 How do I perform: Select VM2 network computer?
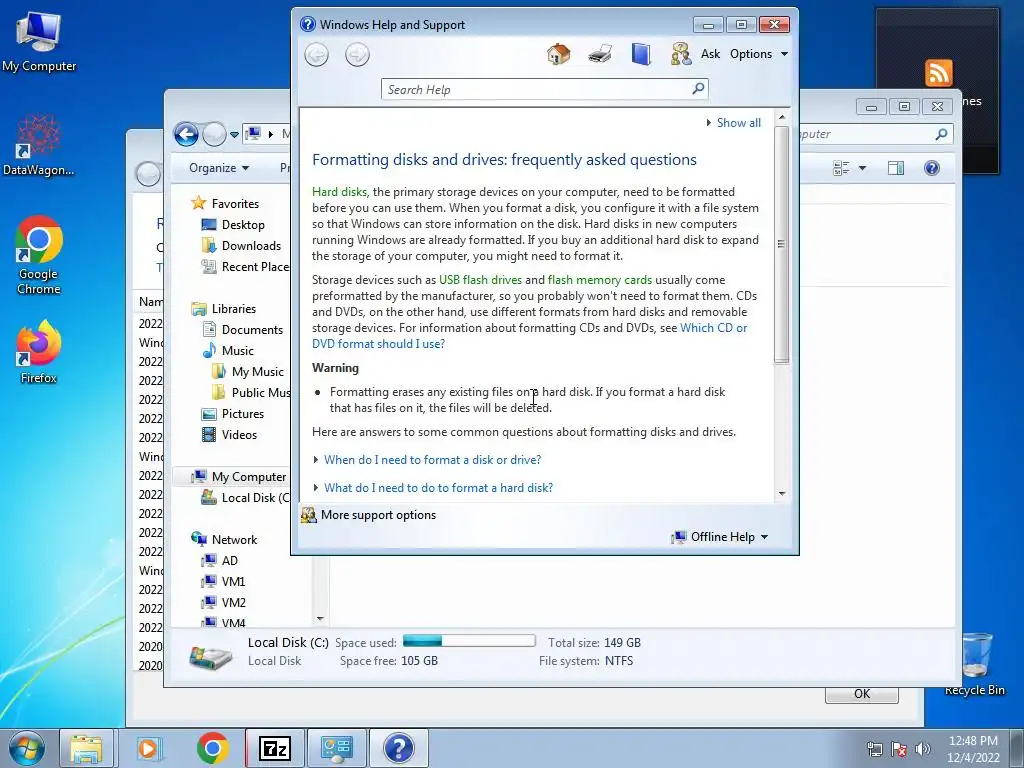point(233,602)
